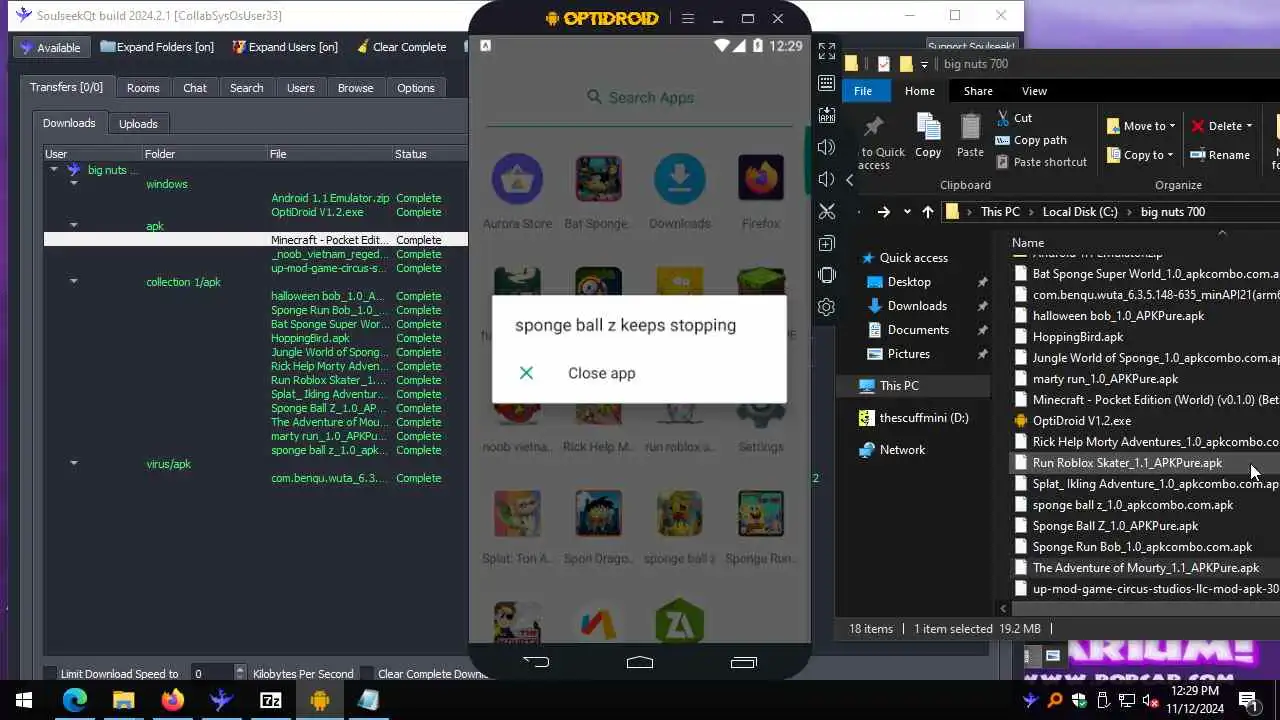Image resolution: width=1280 pixels, height=720 pixels.
Task: Select OptiDroid V1.2.exe download row
Action: coord(256,212)
